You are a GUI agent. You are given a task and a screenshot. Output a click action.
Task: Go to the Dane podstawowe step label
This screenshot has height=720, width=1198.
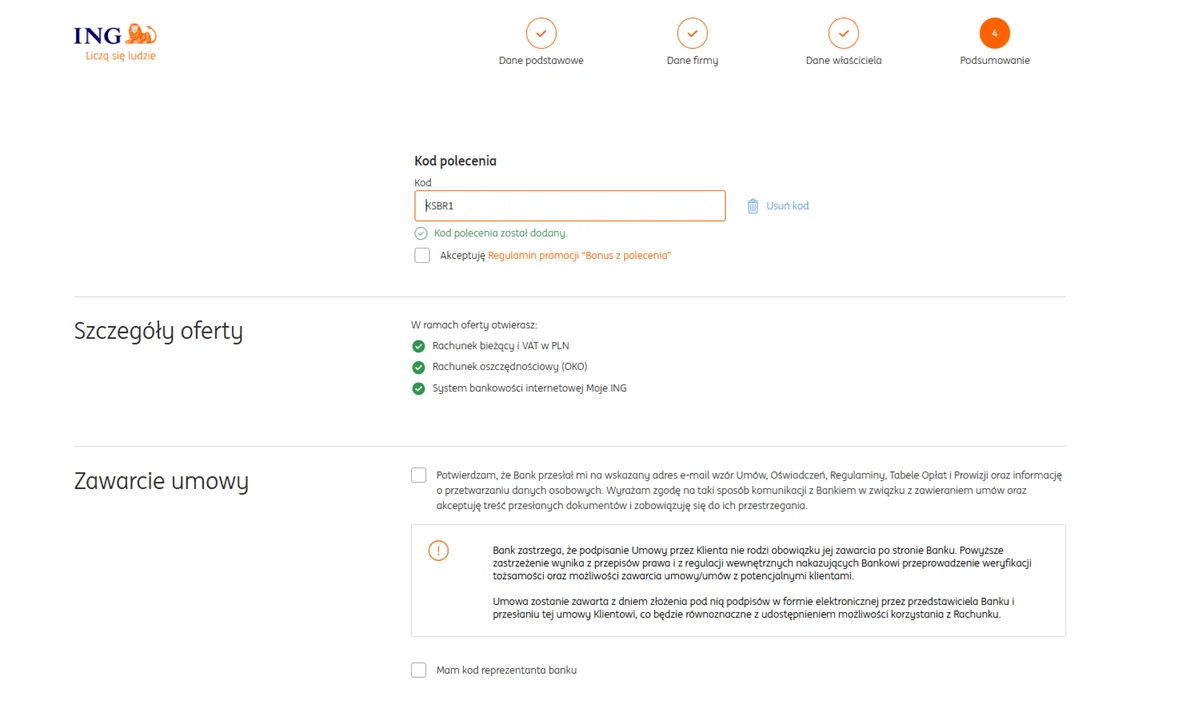[541, 60]
